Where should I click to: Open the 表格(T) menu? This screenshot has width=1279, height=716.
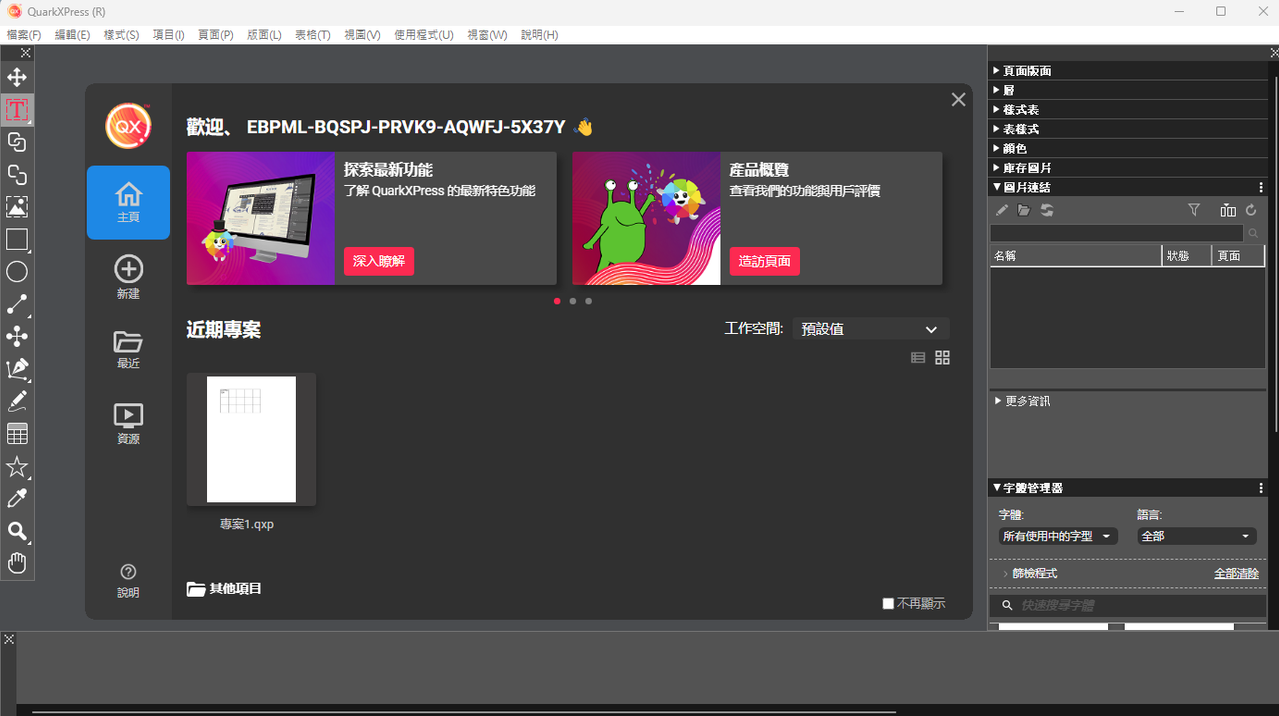coord(312,35)
